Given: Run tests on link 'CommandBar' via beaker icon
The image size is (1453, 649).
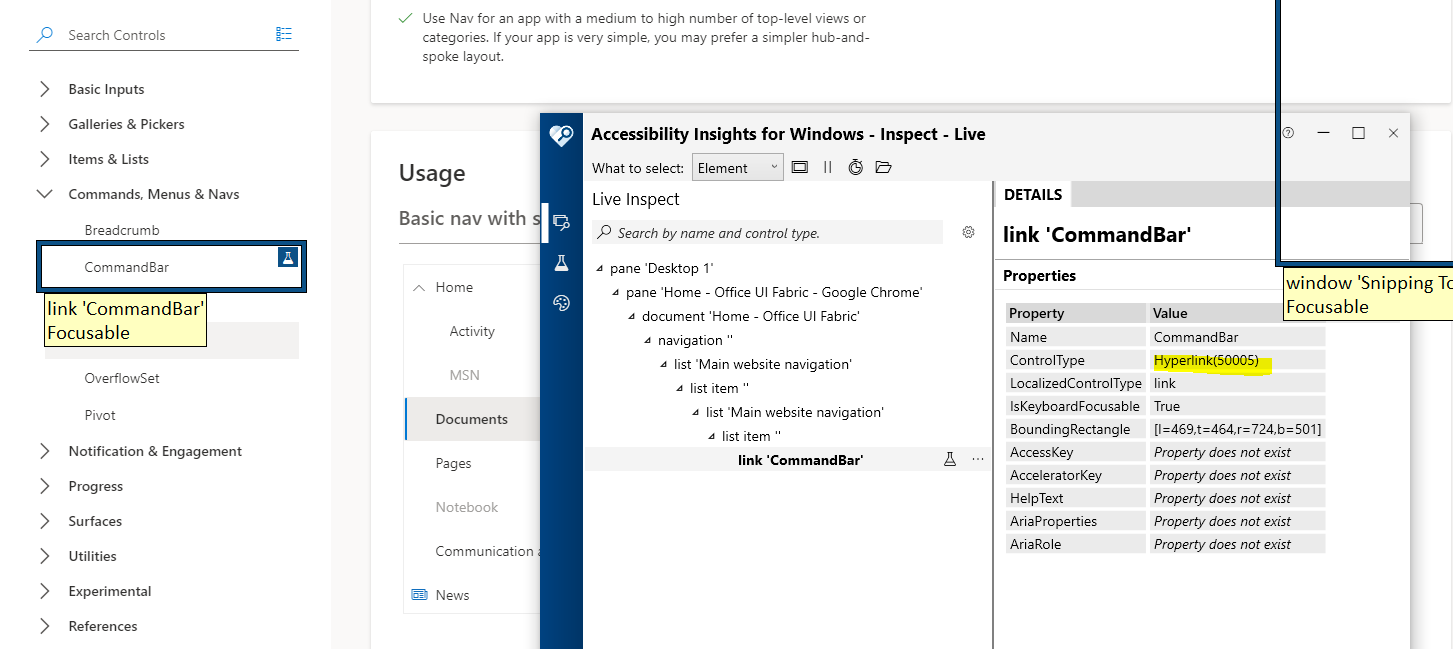Looking at the screenshot, I should [x=950, y=459].
